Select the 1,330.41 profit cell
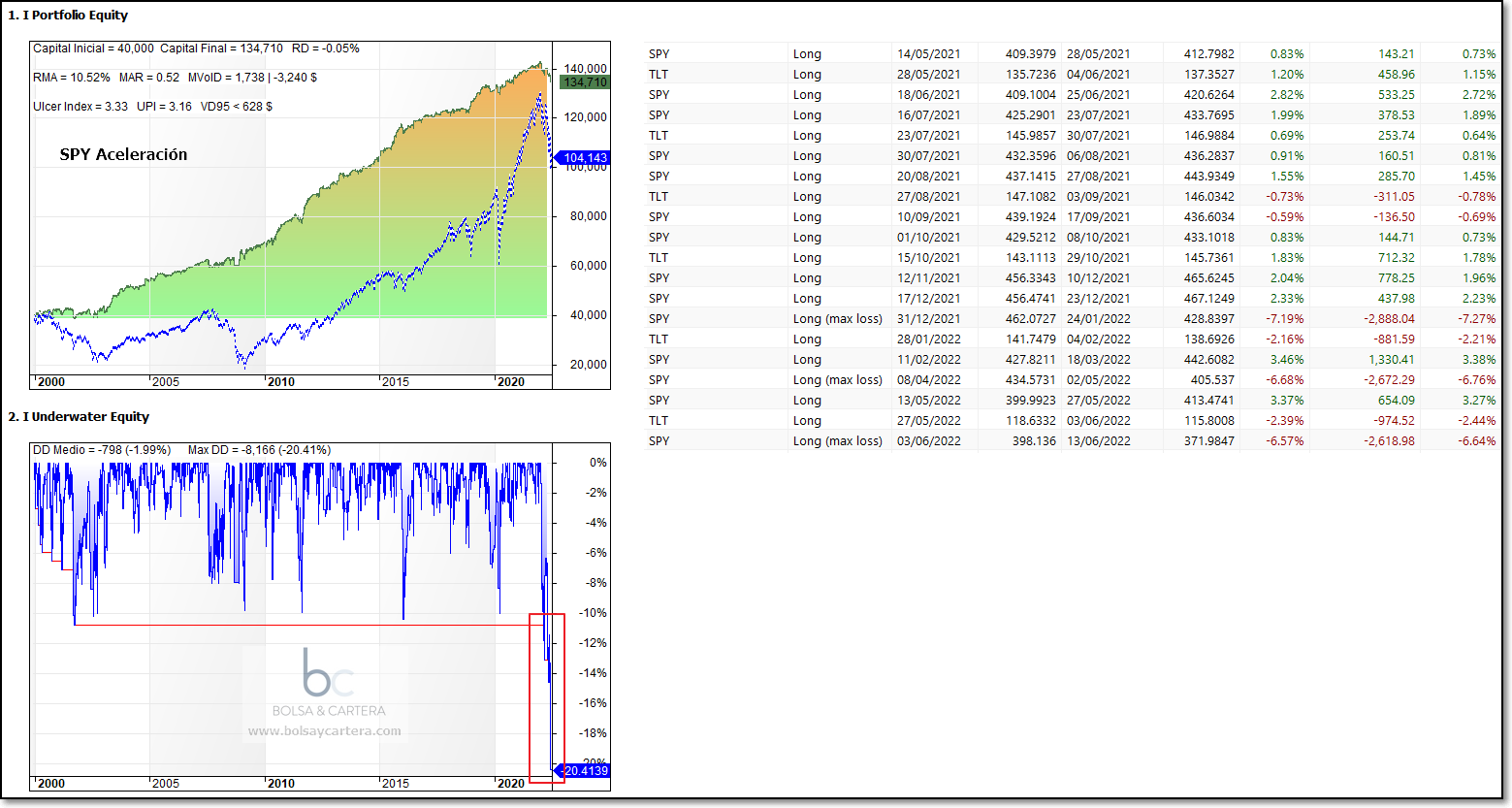 1392,360
